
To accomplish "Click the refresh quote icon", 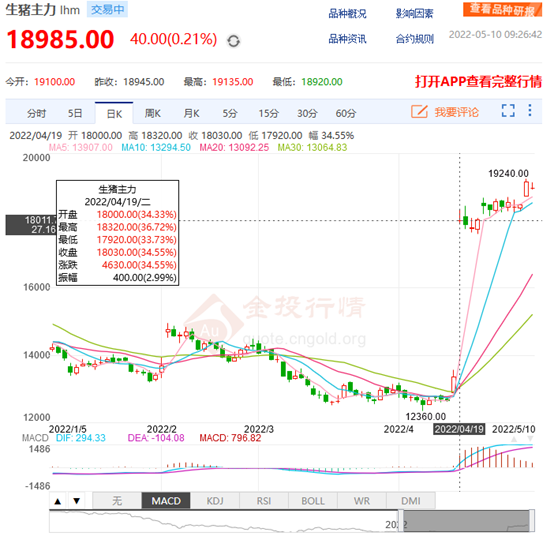I will [x=233, y=41].
